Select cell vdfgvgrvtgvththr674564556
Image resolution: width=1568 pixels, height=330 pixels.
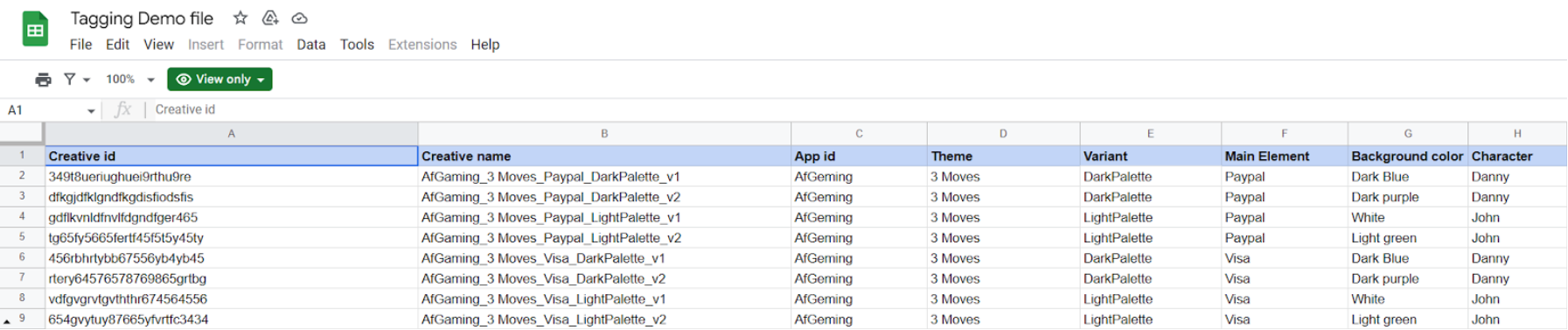coord(231,298)
